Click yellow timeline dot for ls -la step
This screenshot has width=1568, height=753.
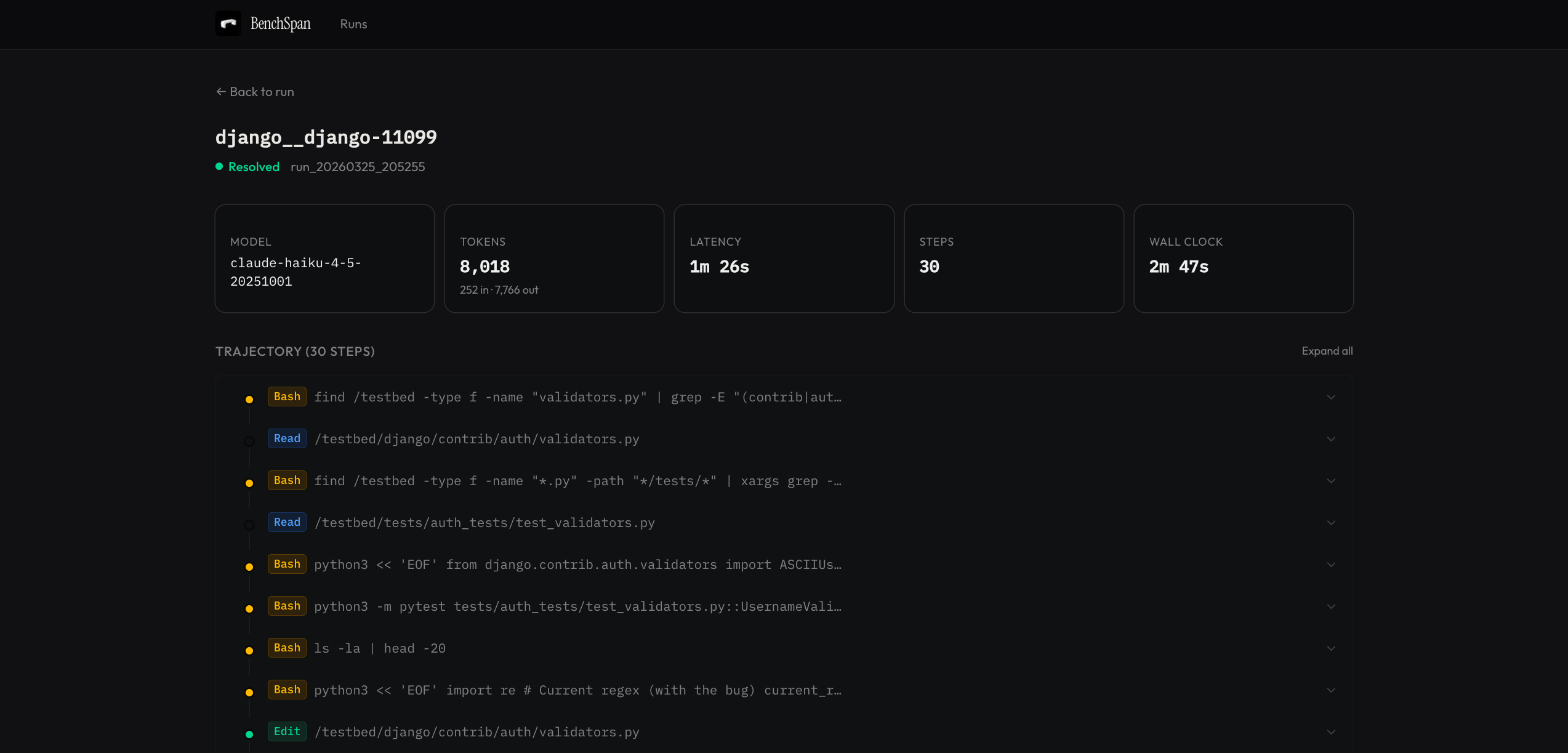249,651
